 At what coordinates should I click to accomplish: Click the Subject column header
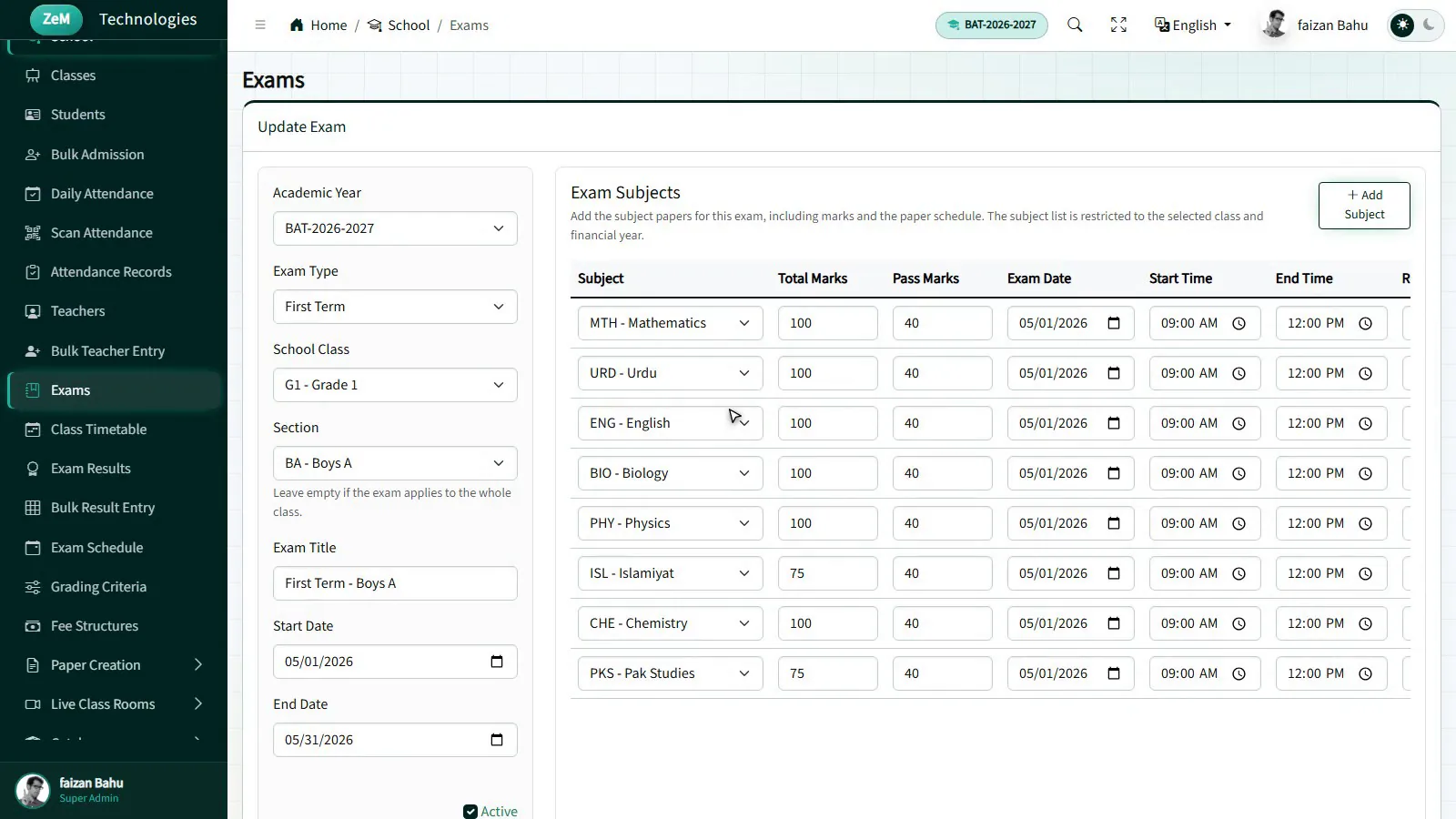pos(601,278)
